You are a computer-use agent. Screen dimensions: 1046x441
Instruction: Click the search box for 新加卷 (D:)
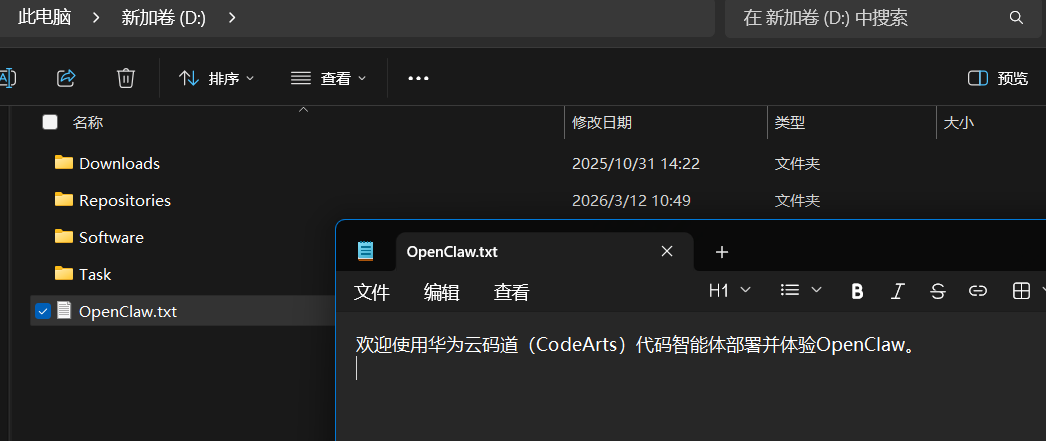883,18
